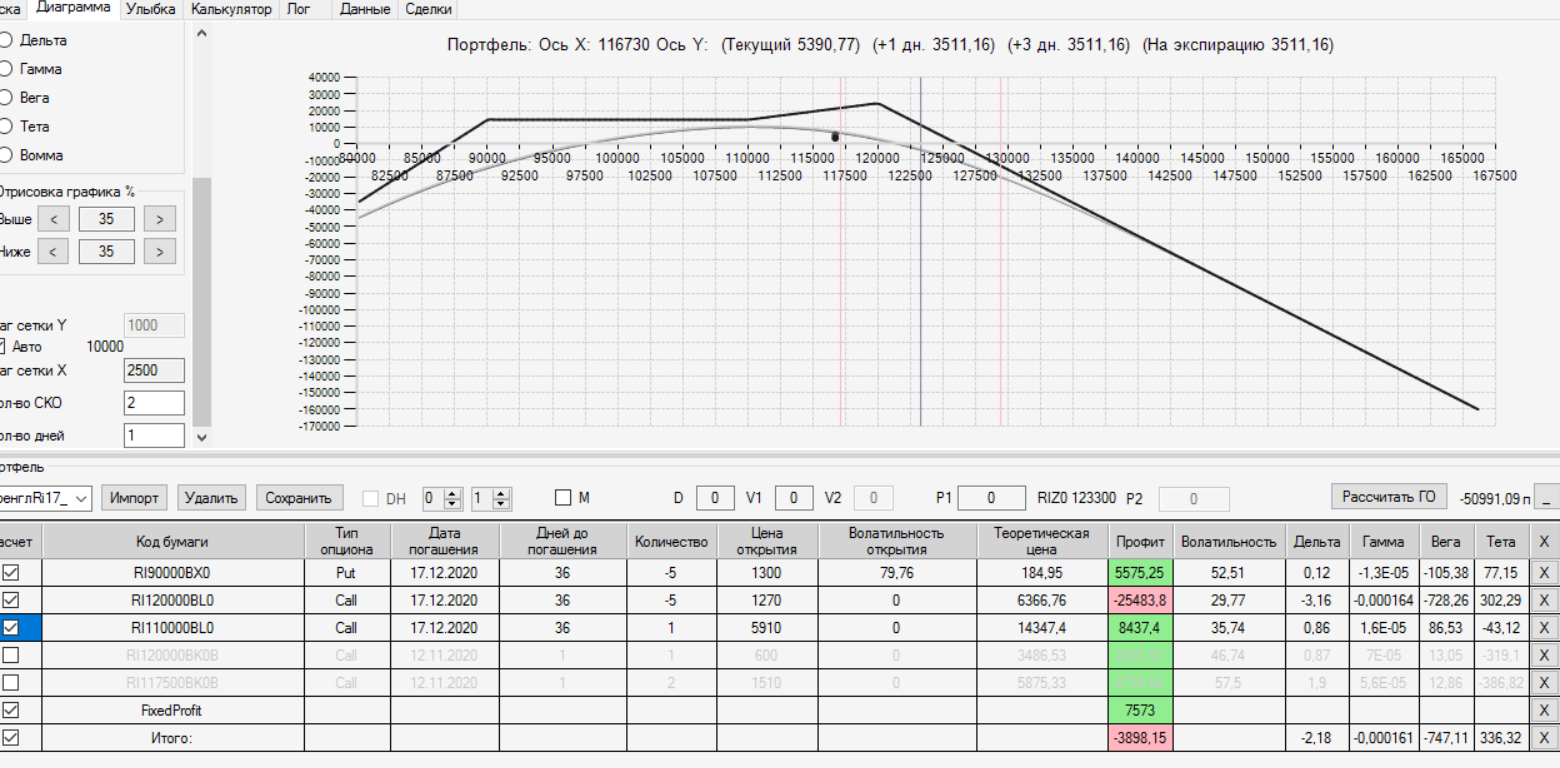Click the underscore collapse button beside margin value
The width and height of the screenshot is (1560, 768).
point(1548,498)
